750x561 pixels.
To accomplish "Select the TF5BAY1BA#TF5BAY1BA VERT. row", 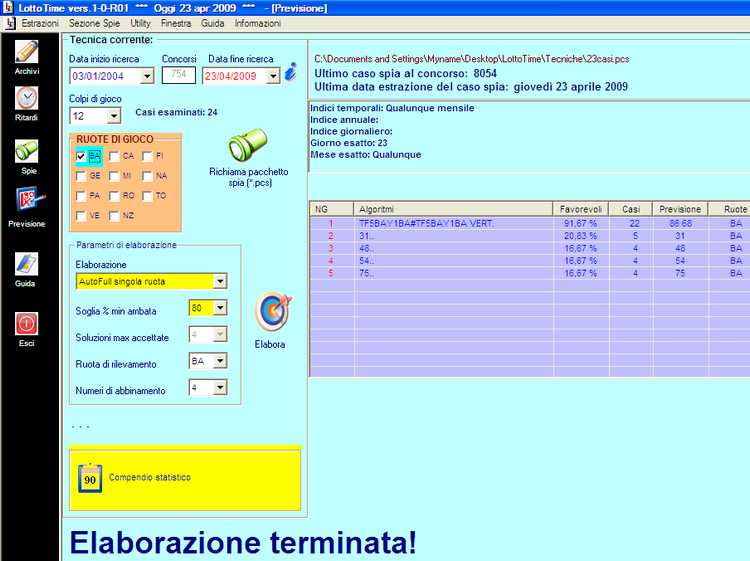I will 530,223.
